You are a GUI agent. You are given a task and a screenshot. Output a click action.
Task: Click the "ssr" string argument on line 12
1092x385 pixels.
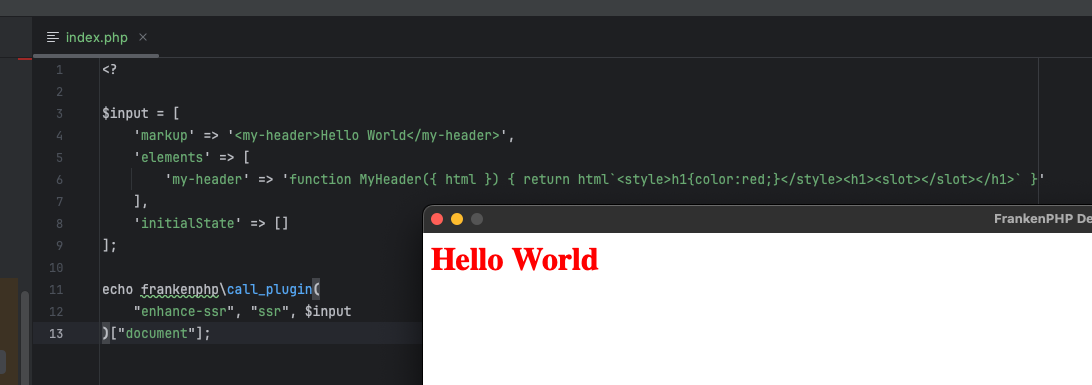[270, 312]
